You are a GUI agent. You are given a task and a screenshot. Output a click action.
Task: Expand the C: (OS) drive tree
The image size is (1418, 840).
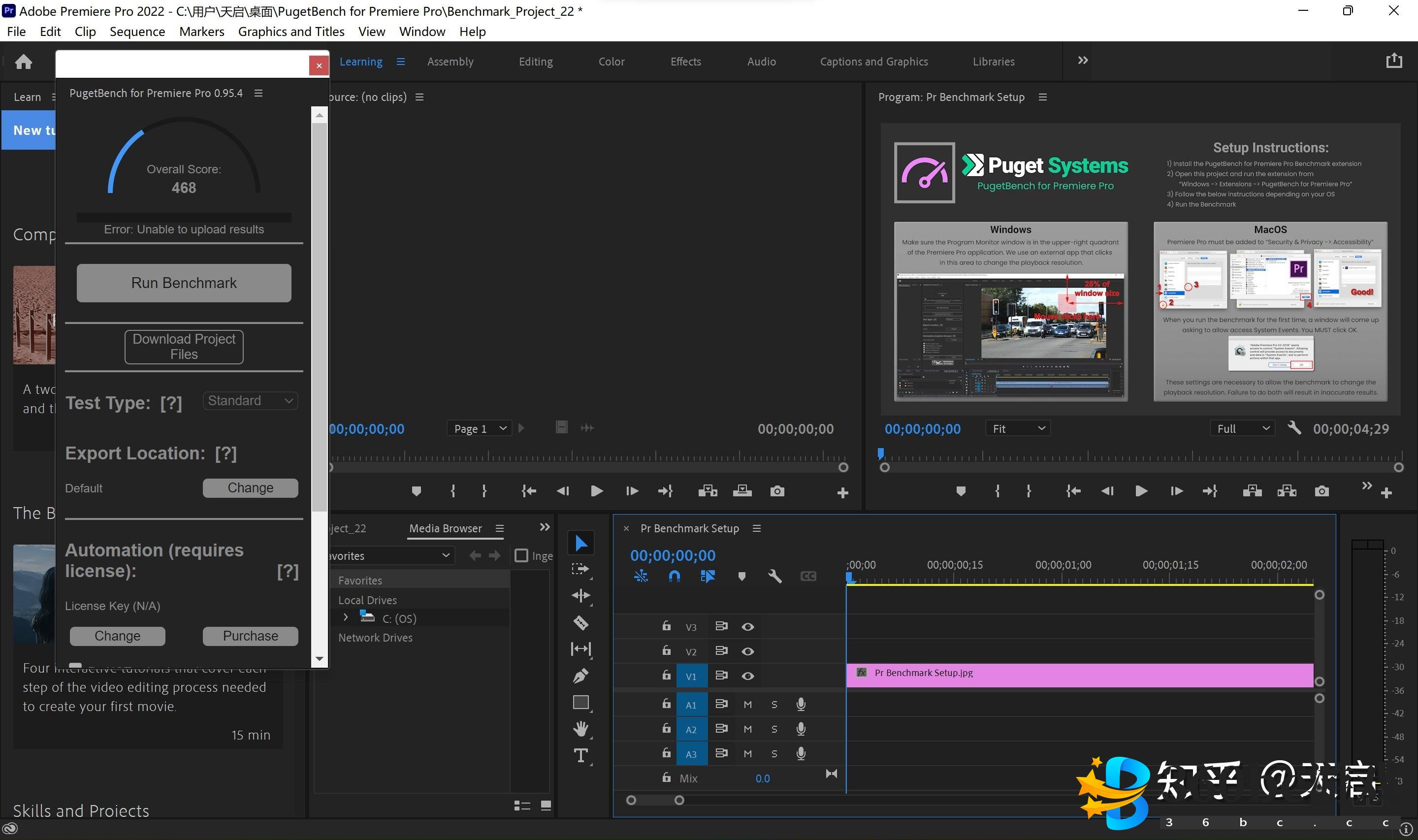[346, 617]
